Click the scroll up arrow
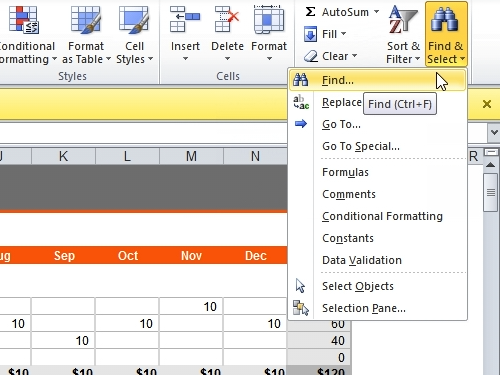Screen dimensions: 500x375 pos(490,165)
